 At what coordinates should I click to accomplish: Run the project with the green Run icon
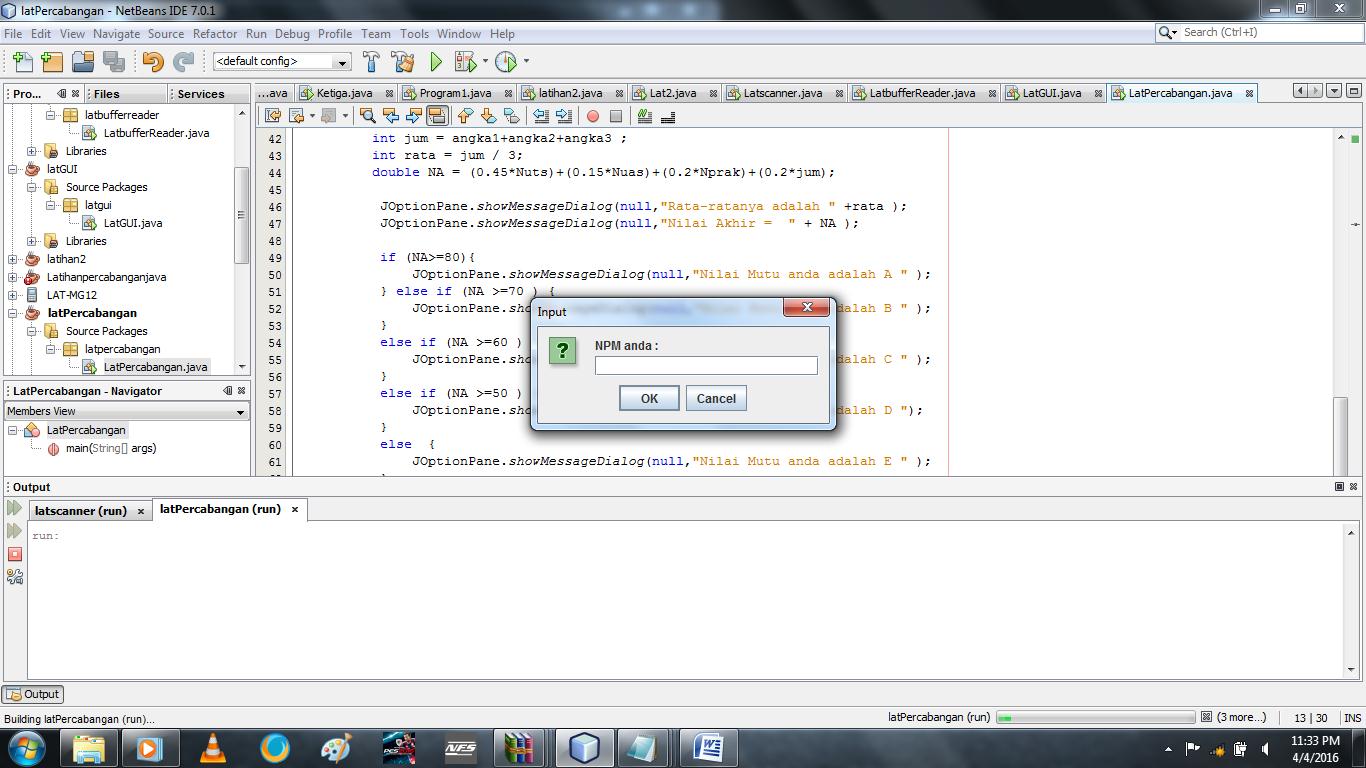(x=434, y=61)
